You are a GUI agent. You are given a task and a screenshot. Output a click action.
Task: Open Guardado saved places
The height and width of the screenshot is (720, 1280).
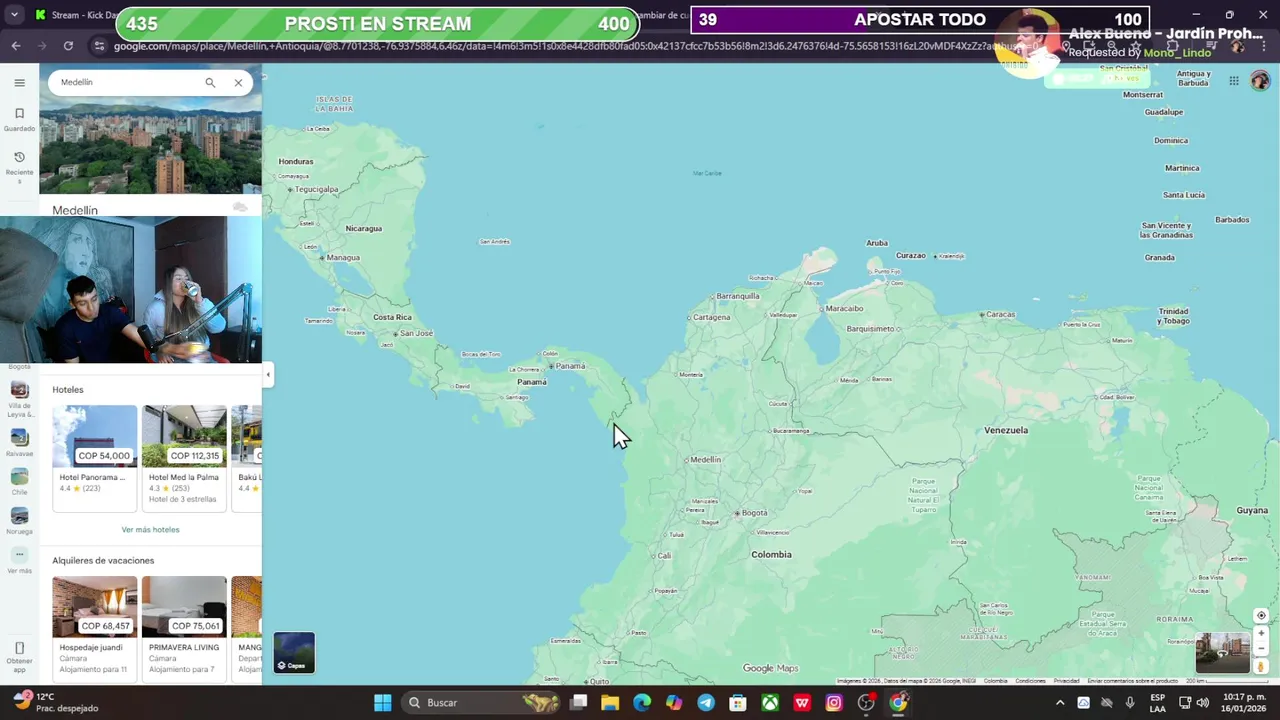pos(19,119)
